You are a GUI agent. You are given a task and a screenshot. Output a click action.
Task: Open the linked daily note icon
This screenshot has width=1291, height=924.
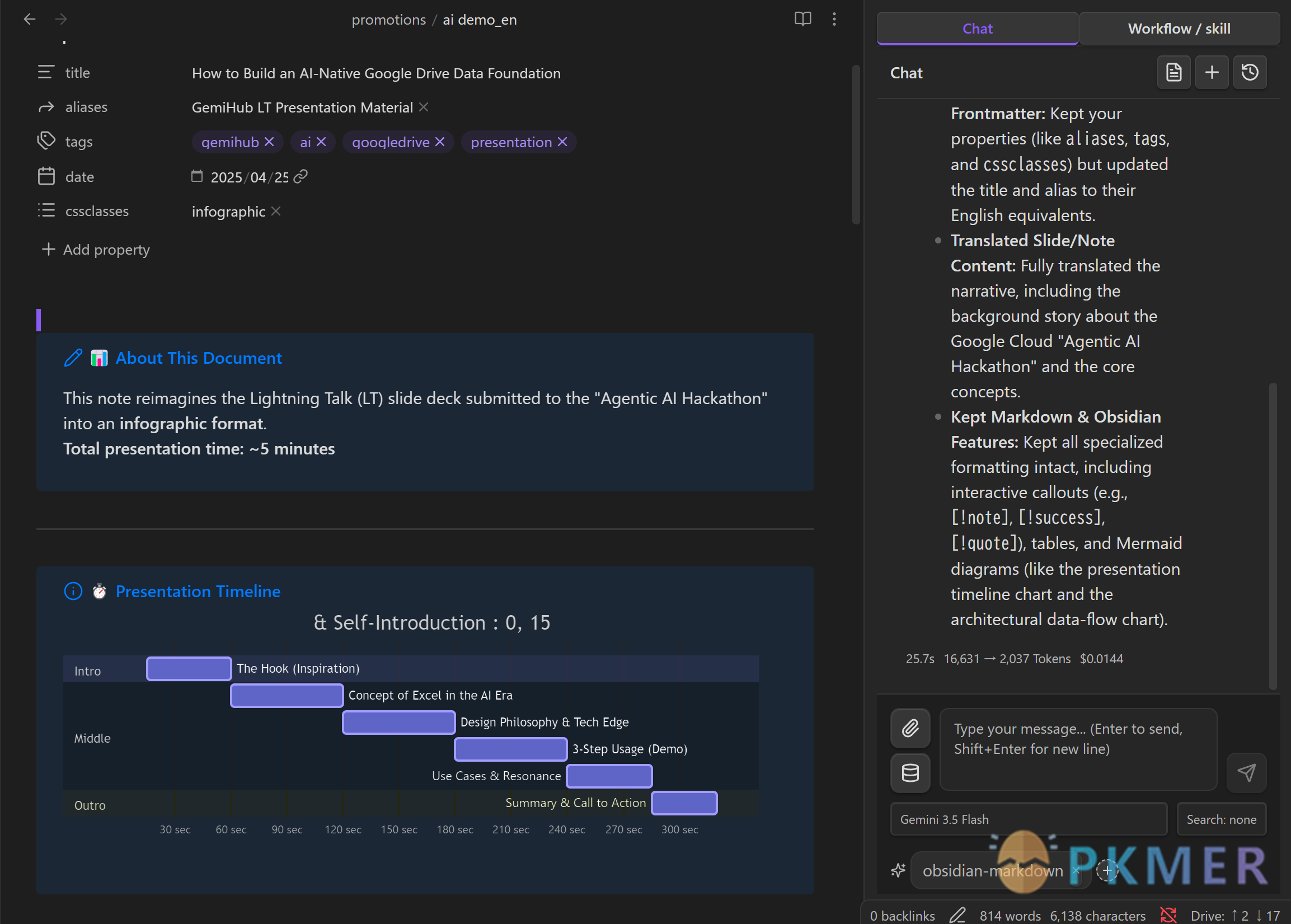tap(301, 177)
